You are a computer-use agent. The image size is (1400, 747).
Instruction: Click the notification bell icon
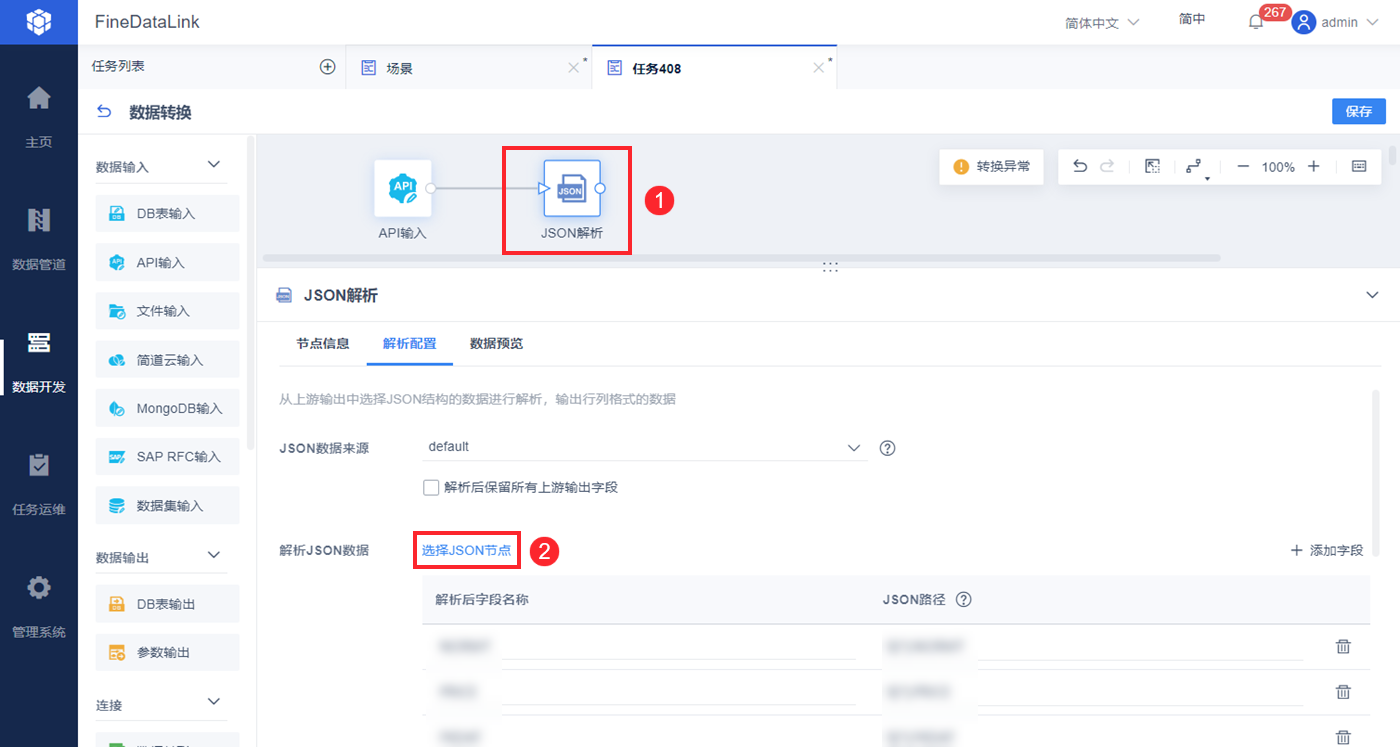tap(1256, 22)
